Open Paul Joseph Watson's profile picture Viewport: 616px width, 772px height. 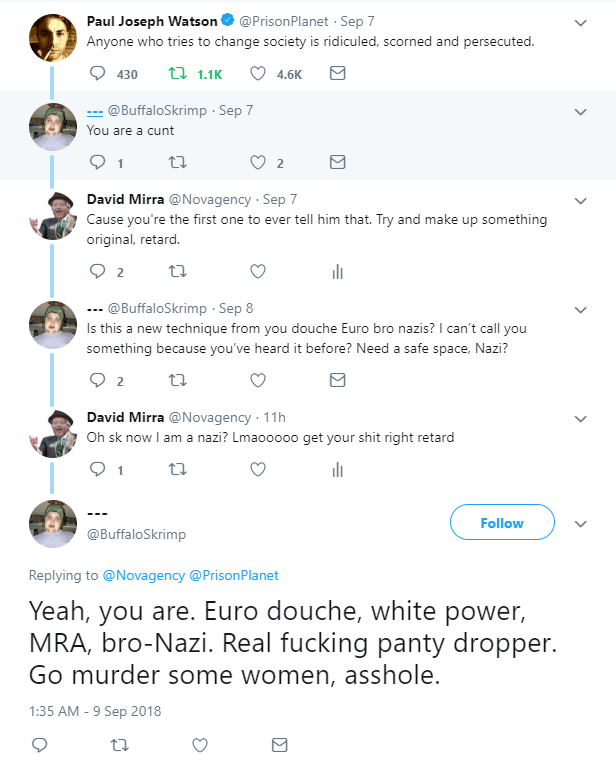54,38
